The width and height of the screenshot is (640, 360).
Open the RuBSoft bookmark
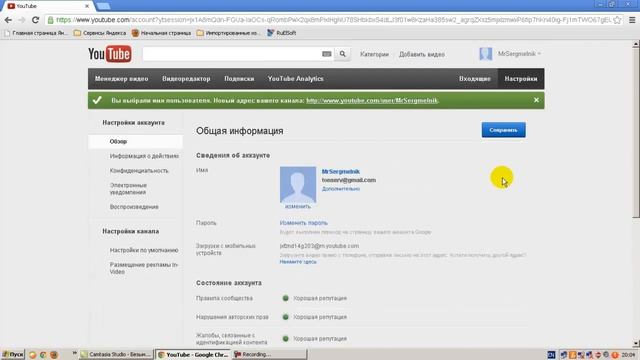click(282, 33)
